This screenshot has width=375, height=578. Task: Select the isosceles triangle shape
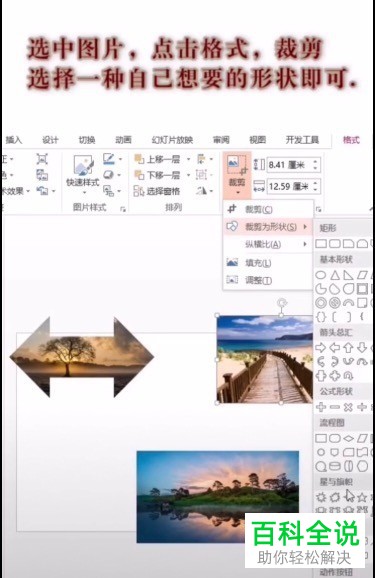coord(335,275)
